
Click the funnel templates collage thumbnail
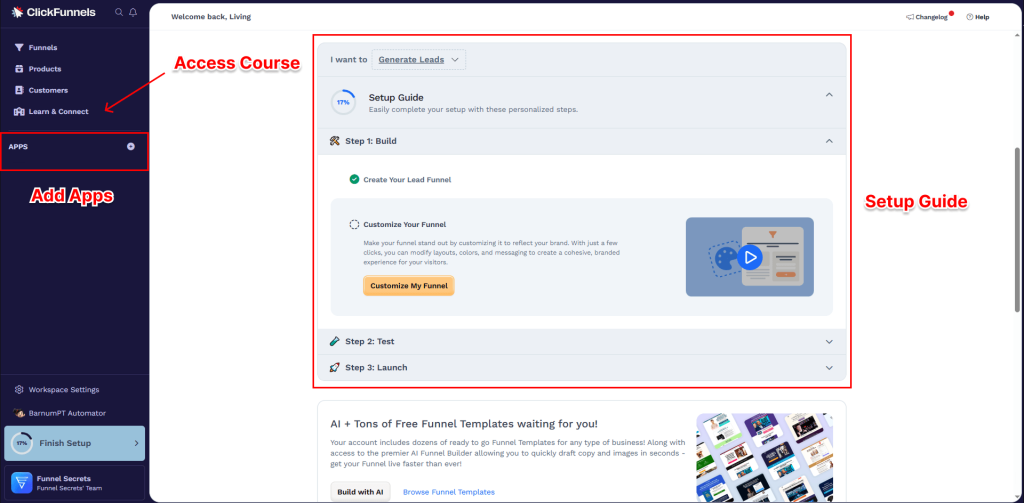click(765, 457)
